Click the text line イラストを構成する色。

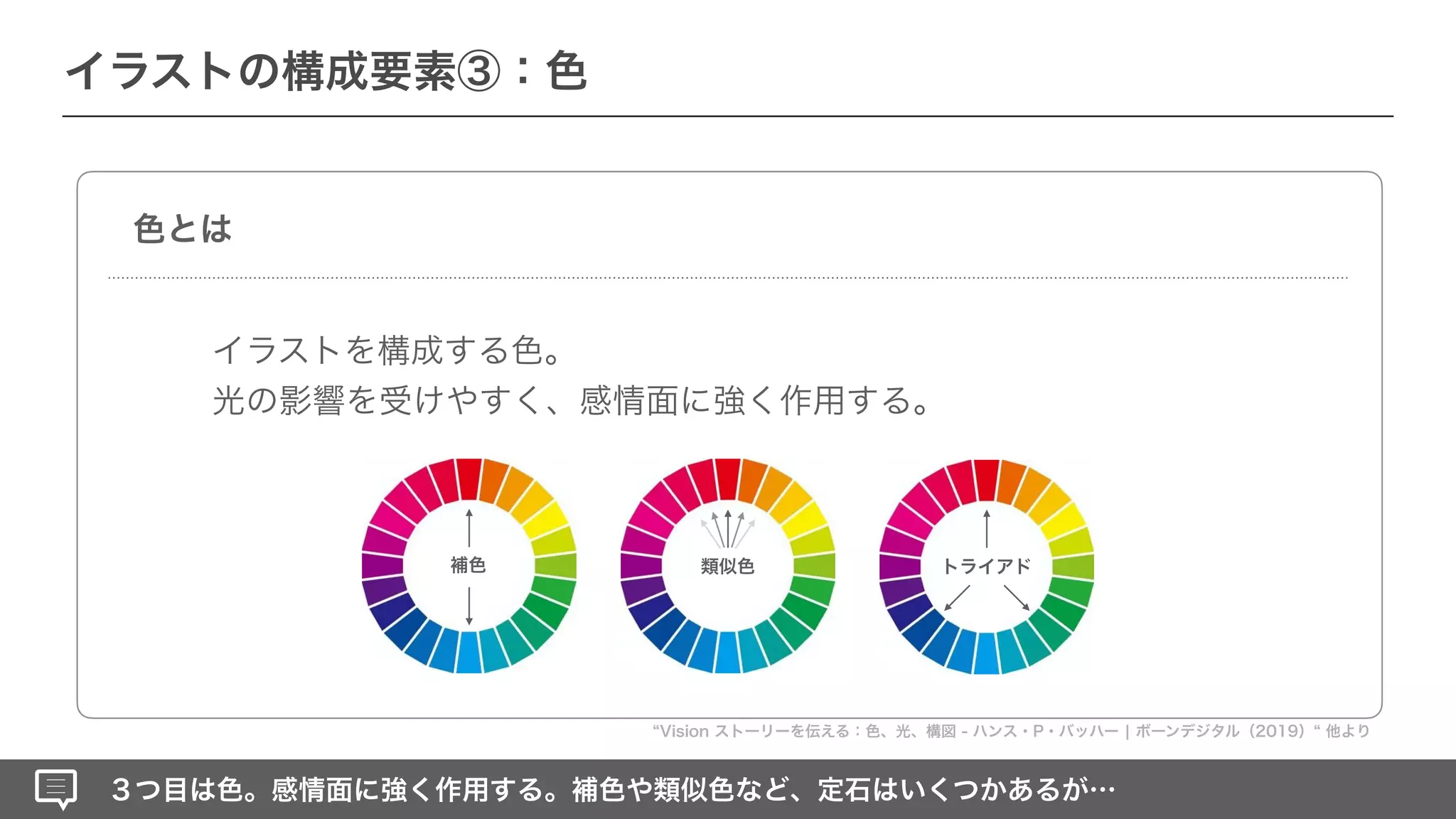click(390, 350)
